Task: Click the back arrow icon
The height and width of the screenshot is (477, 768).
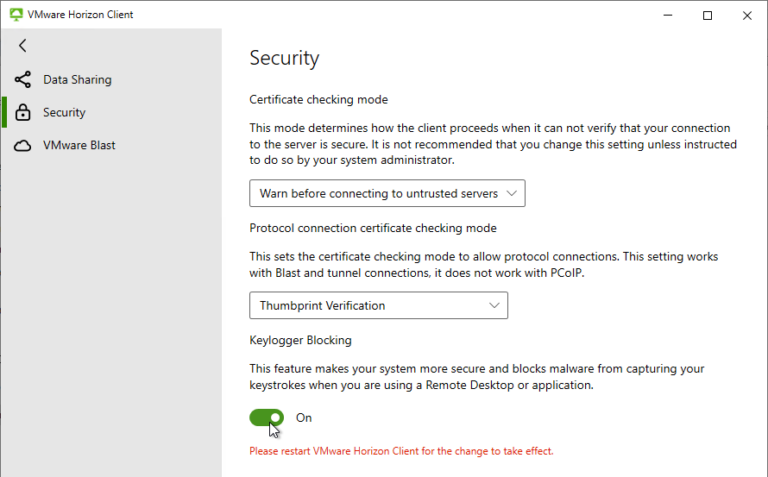Action: click(22, 45)
